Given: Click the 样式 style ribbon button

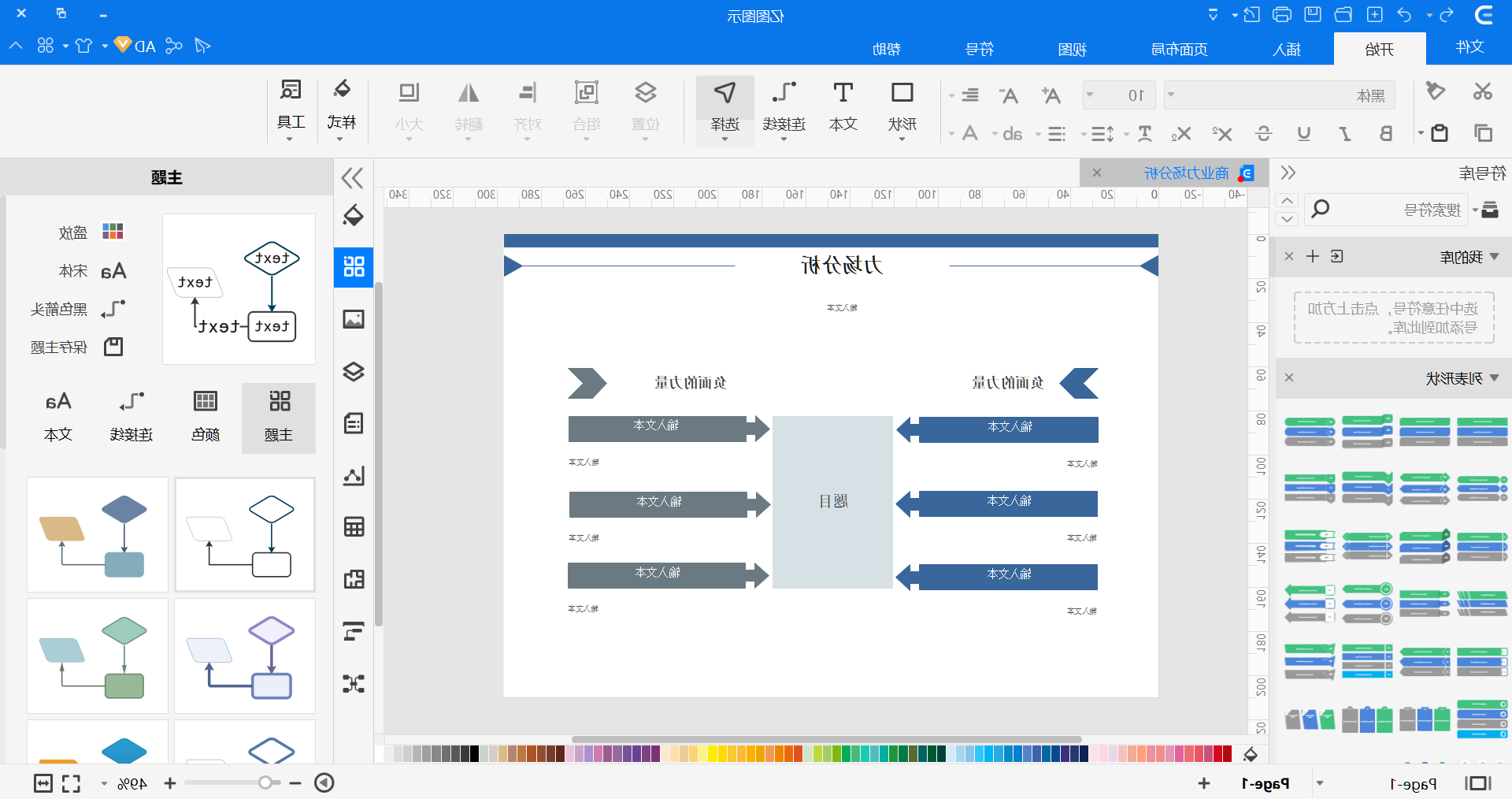Looking at the screenshot, I should pyautogui.click(x=341, y=110).
